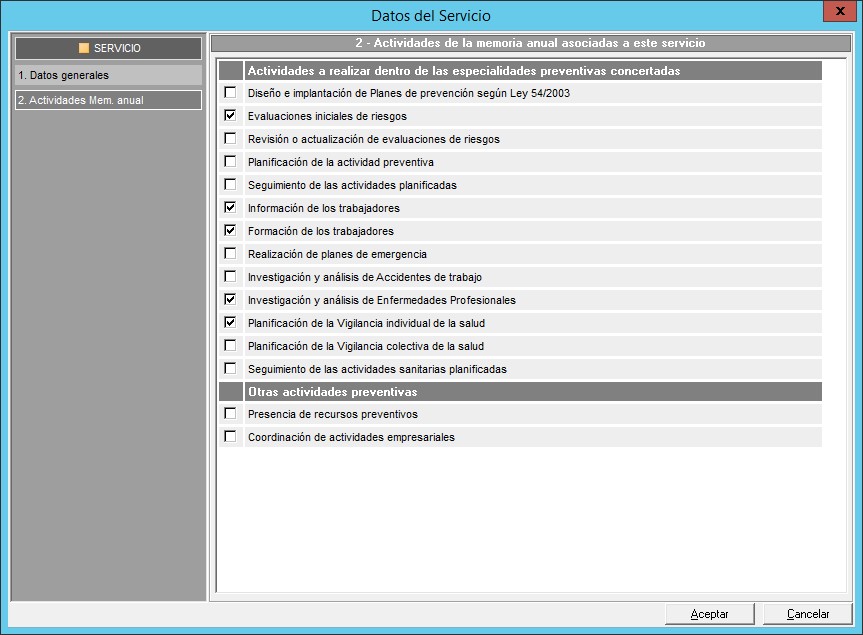The width and height of the screenshot is (863, 635).
Task: Check Diseño e implantación de Planes checkbox
Action: click(231, 93)
